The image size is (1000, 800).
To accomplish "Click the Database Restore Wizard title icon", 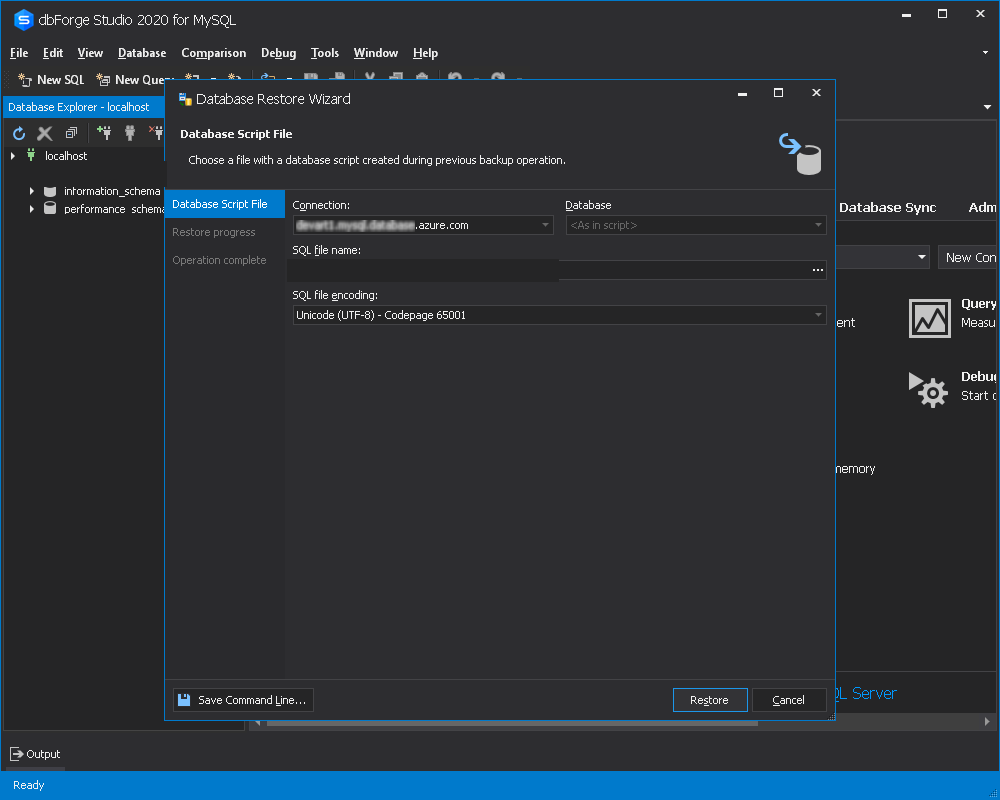I will (x=185, y=99).
